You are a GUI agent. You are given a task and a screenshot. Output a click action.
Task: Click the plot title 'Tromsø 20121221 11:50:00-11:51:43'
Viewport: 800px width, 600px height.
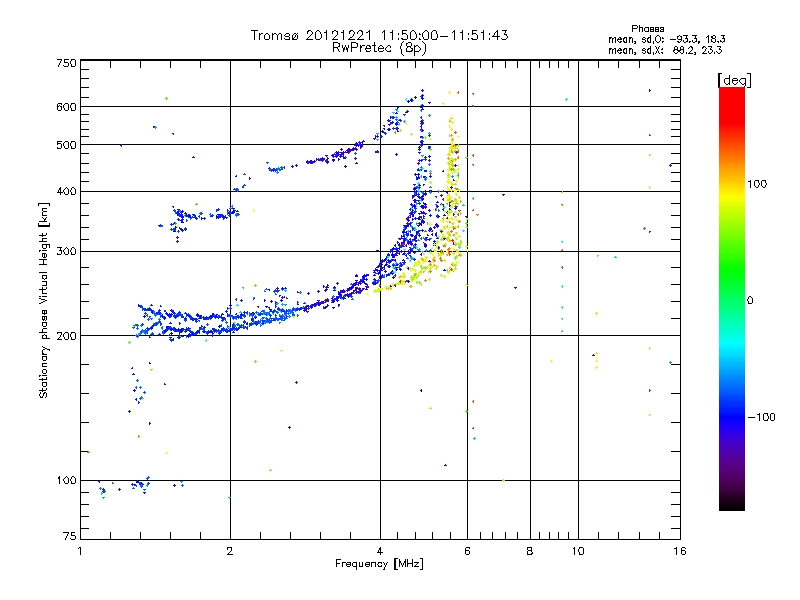[379, 35]
